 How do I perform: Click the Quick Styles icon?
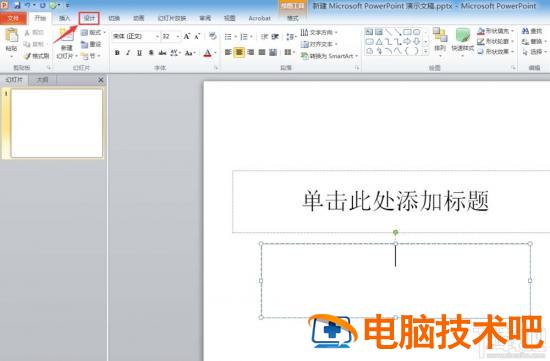pyautogui.click(x=463, y=36)
